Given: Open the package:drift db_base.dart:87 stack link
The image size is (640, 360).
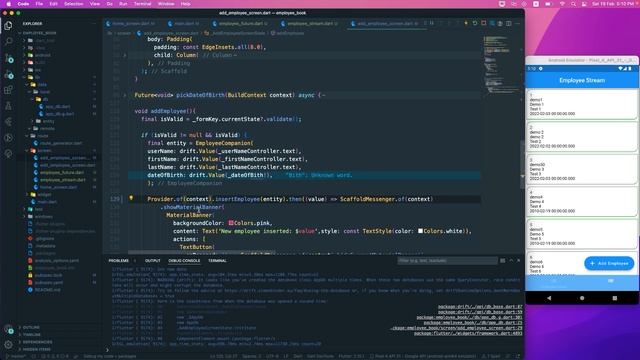Looking at the screenshot, I should tap(480, 307).
